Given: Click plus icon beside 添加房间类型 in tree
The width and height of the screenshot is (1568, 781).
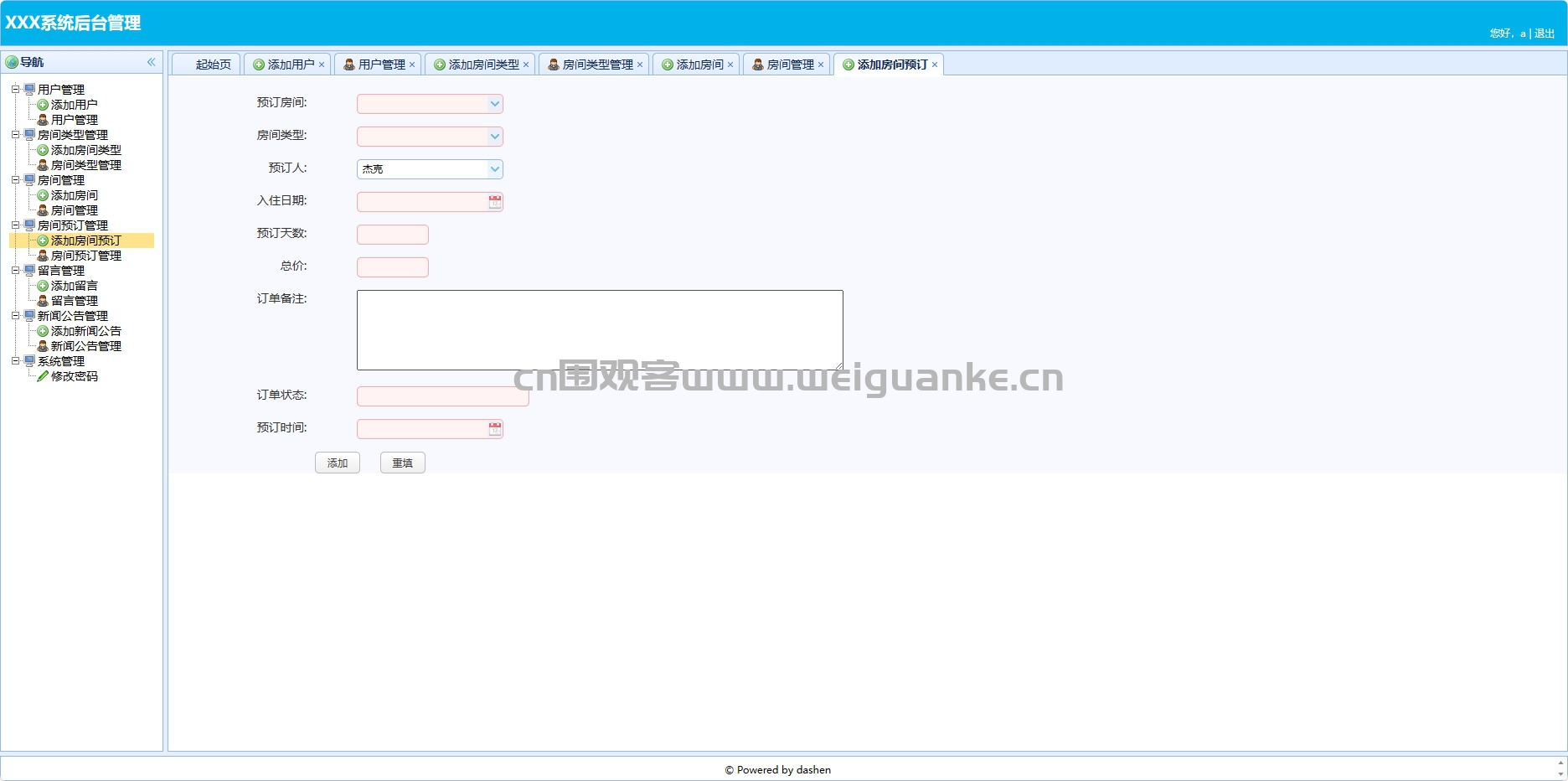Looking at the screenshot, I should pos(43,150).
